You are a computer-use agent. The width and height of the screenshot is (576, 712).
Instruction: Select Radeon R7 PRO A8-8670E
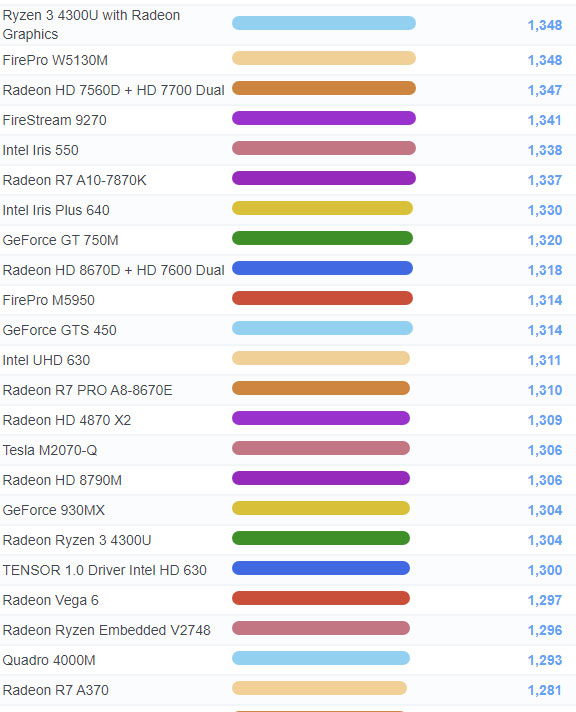[88, 390]
